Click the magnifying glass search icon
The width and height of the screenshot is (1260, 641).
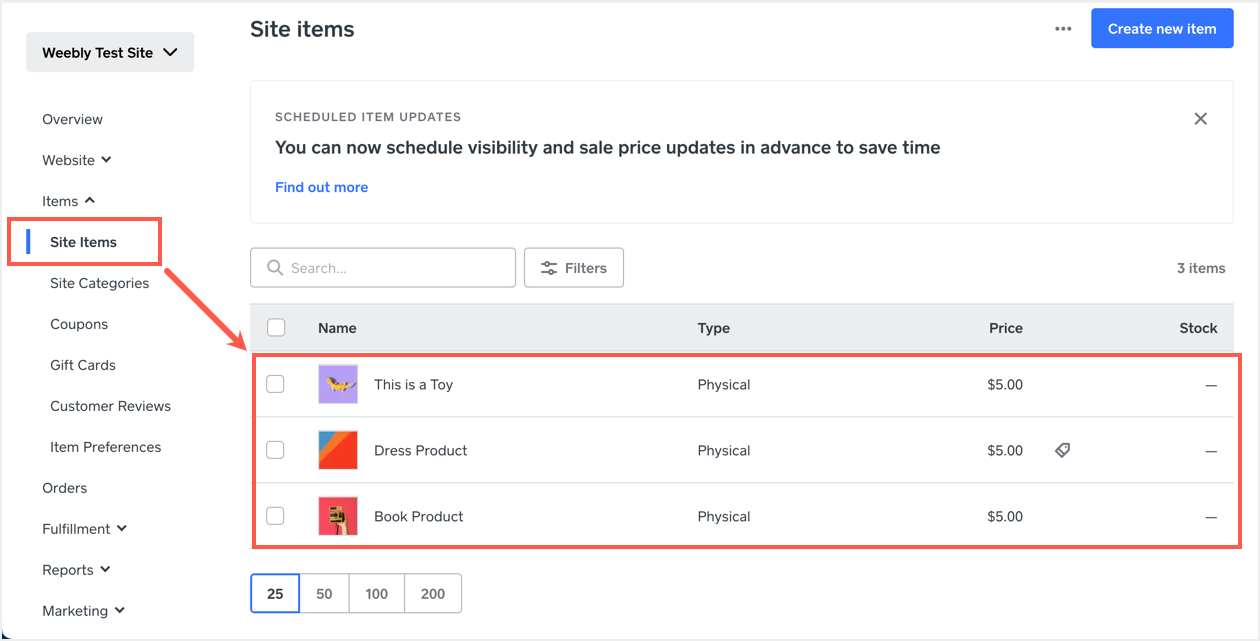(275, 268)
